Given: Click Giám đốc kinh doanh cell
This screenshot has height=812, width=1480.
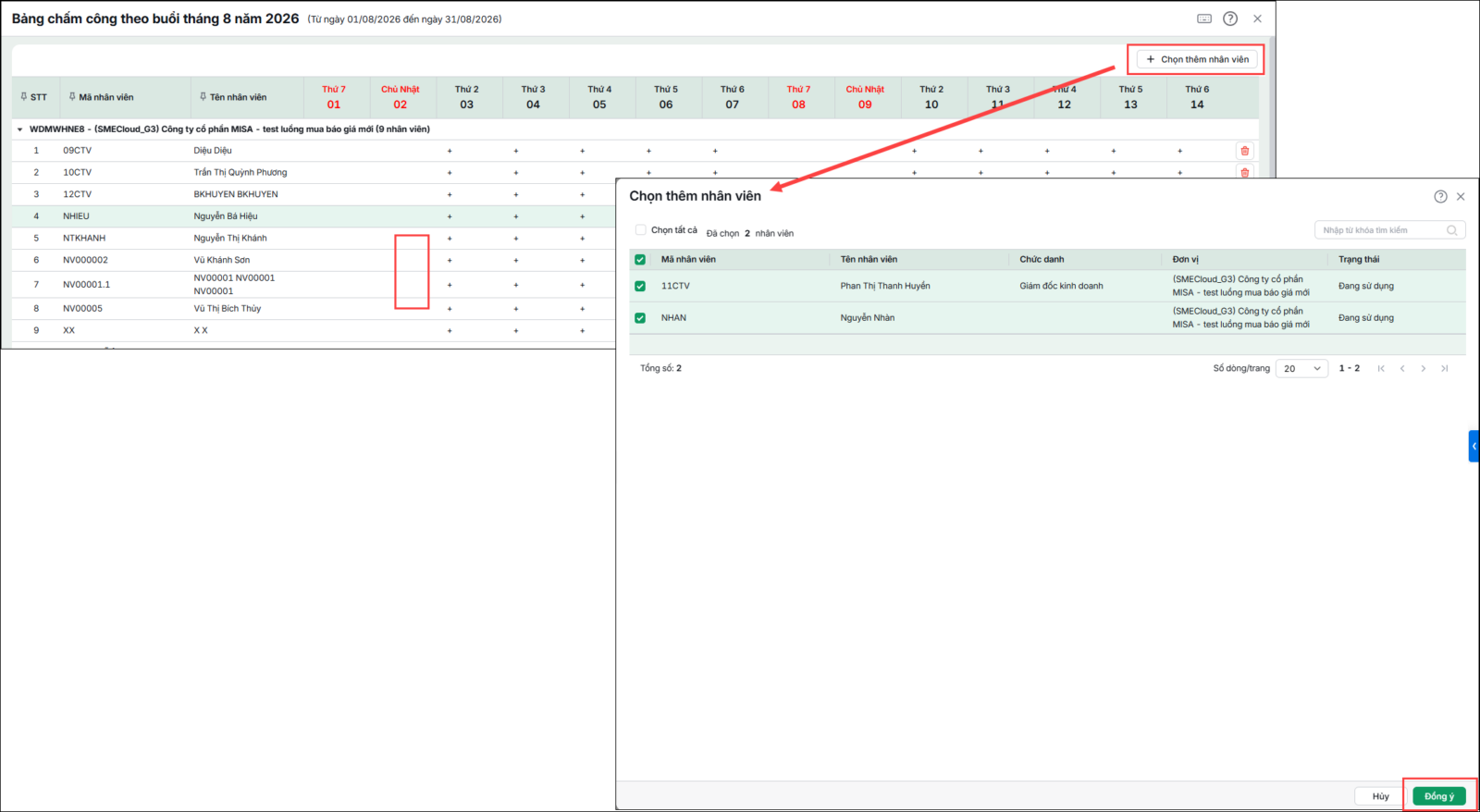Looking at the screenshot, I should point(1061,286).
